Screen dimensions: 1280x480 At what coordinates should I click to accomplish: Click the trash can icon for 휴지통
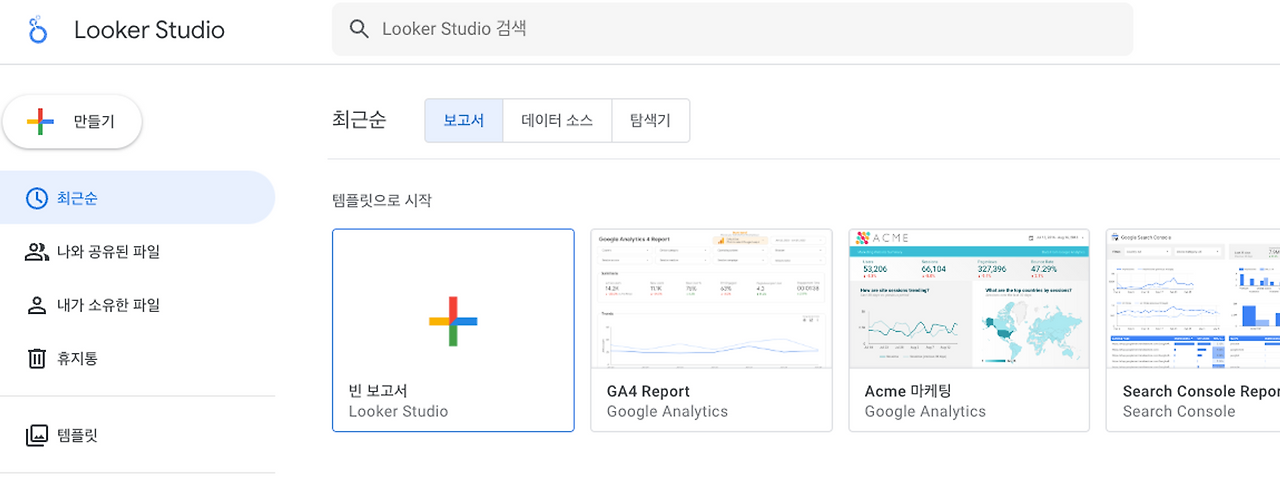[x=36, y=358]
